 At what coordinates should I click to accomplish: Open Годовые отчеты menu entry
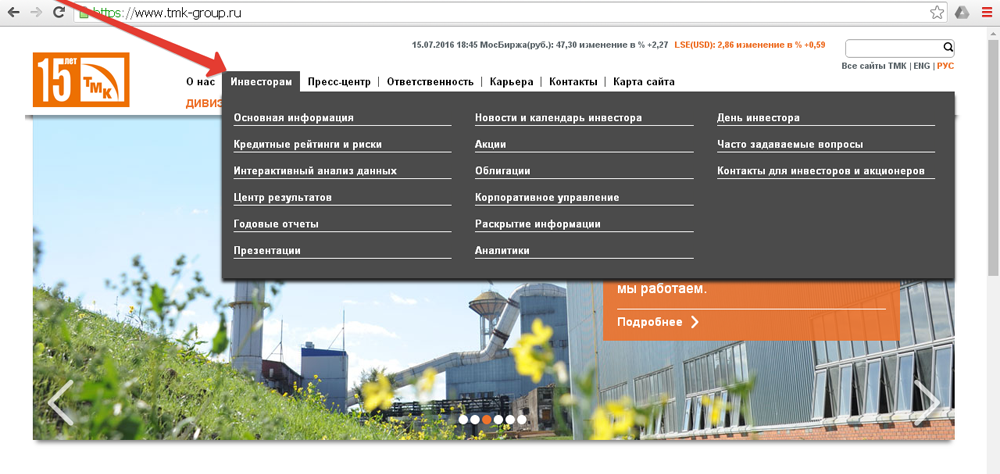coord(276,224)
